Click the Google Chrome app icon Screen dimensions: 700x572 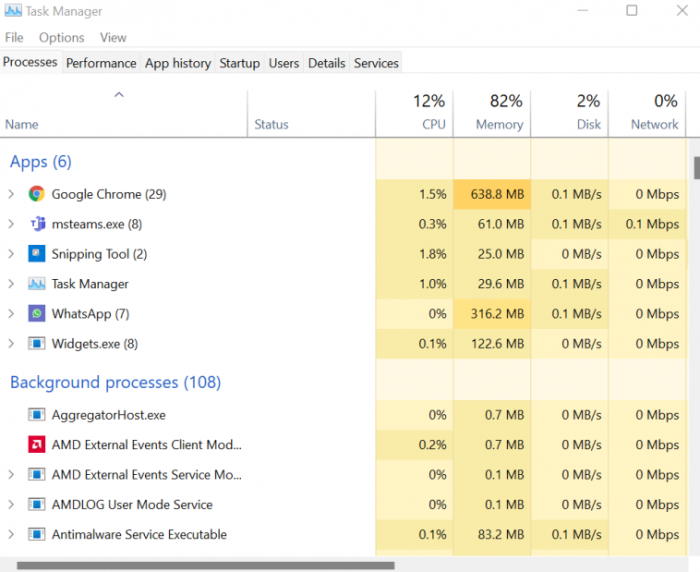click(x=37, y=194)
